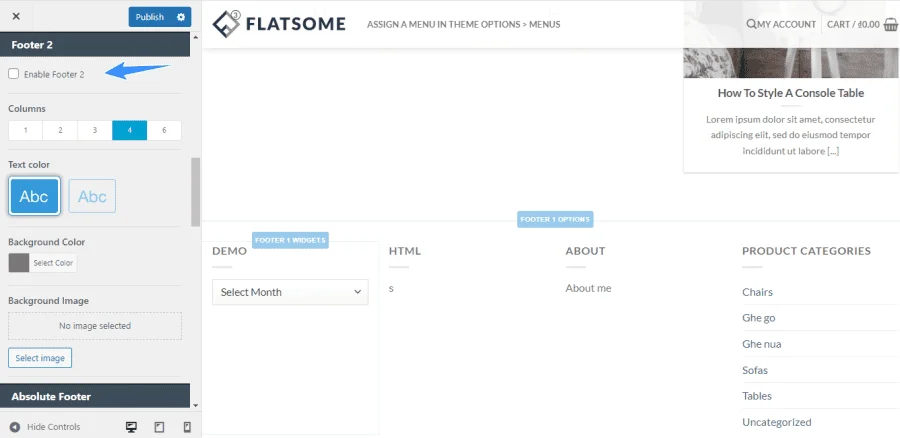Click the Hide Controls arrow icon
900x438 pixels.
coord(15,427)
